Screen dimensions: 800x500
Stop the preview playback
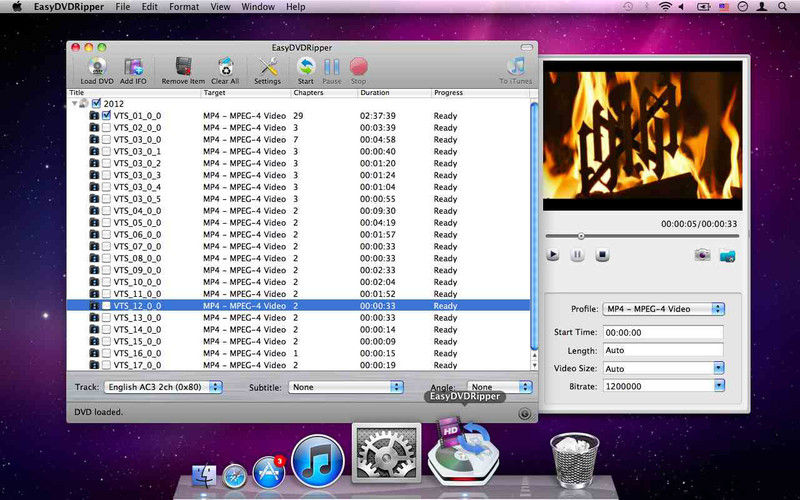click(602, 255)
